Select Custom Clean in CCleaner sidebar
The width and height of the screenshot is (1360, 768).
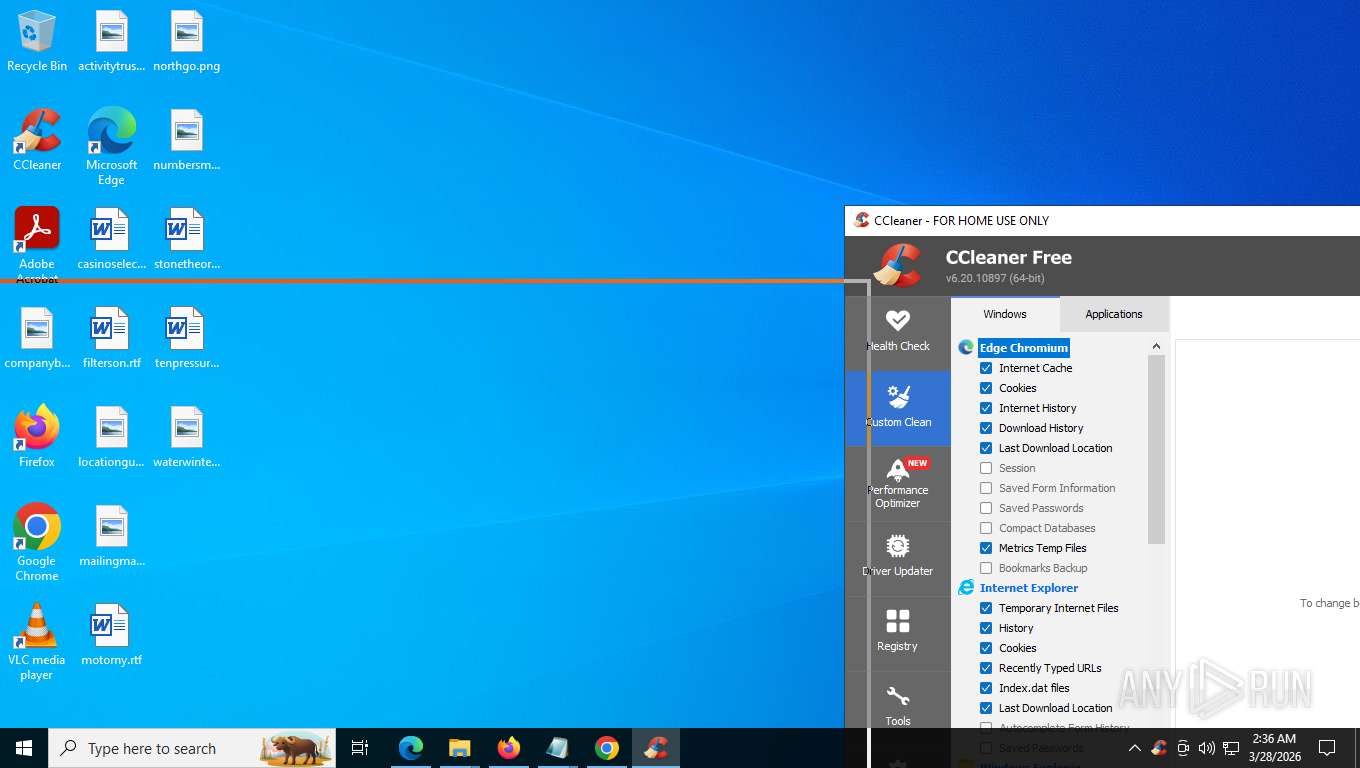coord(898,408)
